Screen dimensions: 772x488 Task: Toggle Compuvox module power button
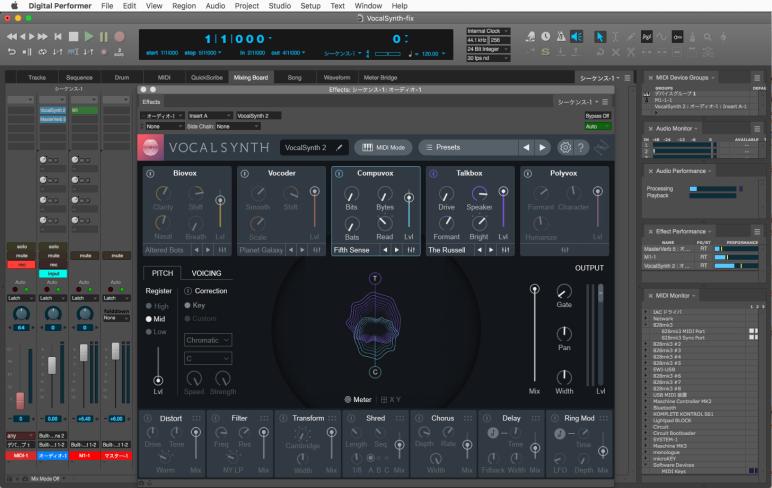pos(339,173)
